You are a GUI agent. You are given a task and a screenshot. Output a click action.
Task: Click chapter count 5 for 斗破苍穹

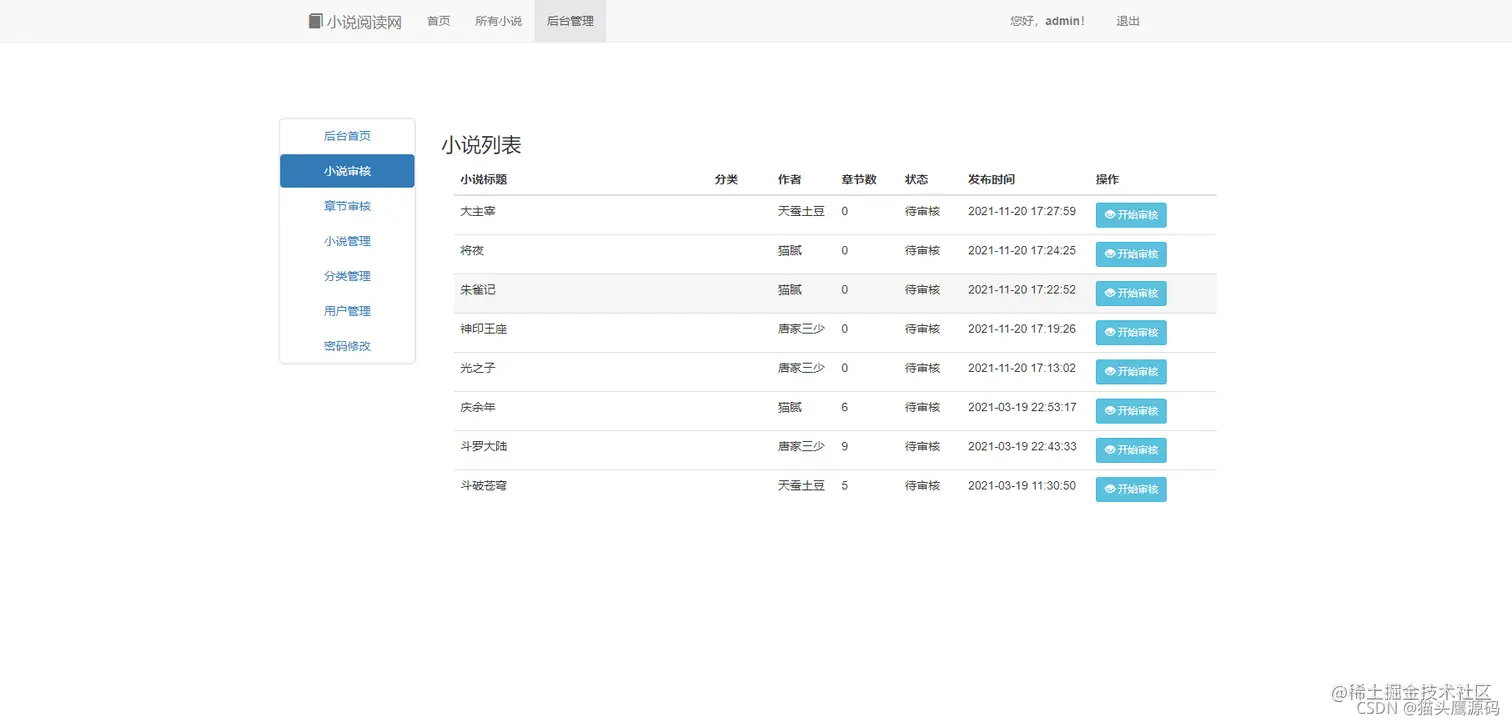pyautogui.click(x=845, y=485)
